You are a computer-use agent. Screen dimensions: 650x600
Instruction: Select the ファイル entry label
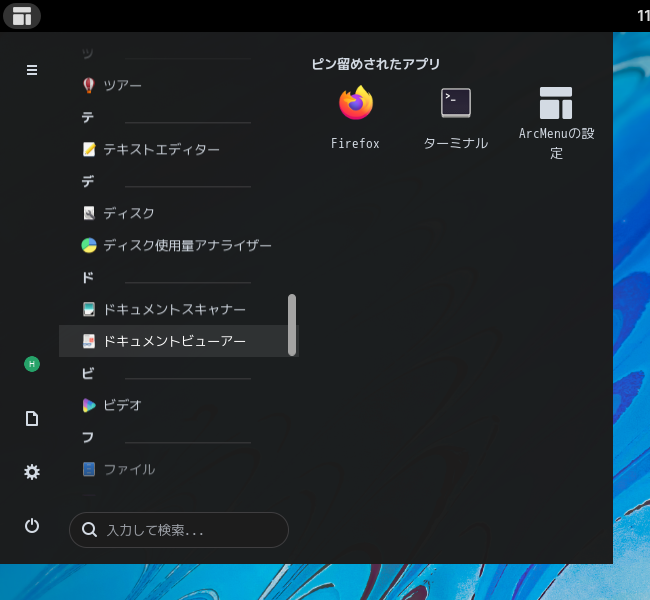pos(129,469)
